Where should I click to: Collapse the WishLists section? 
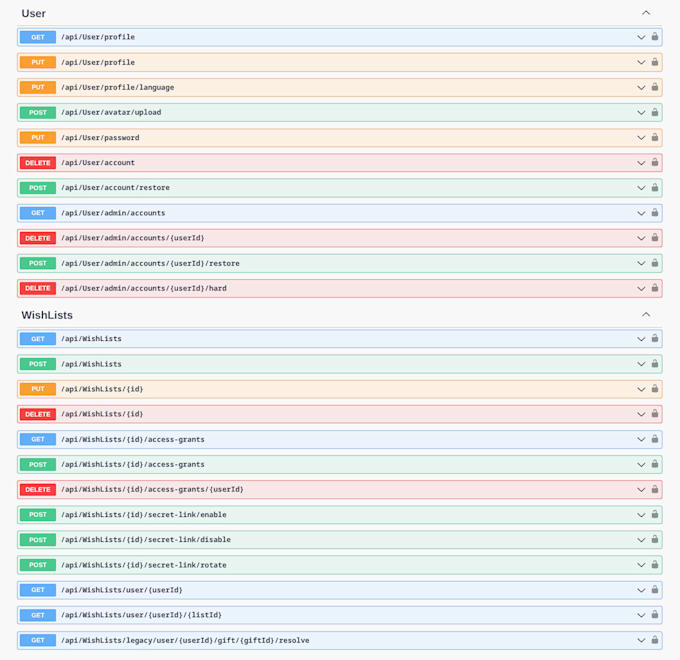[646, 314]
